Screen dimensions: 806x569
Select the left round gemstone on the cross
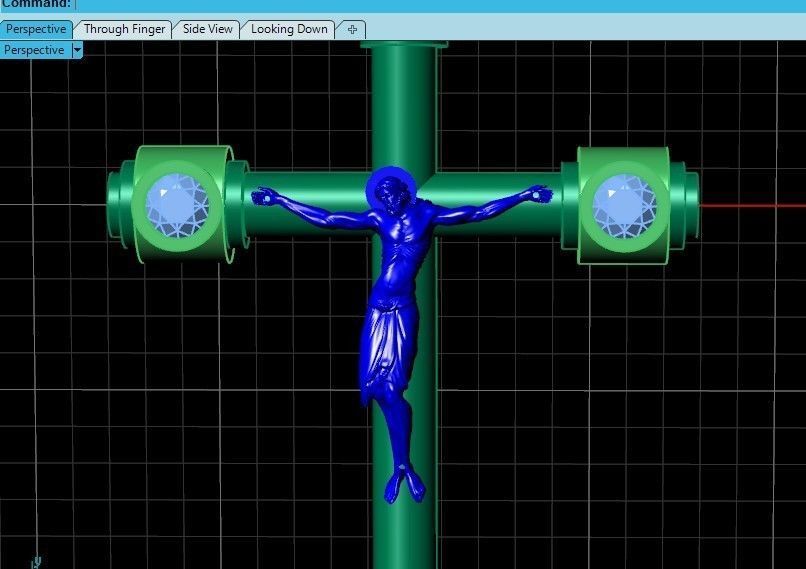coord(177,205)
